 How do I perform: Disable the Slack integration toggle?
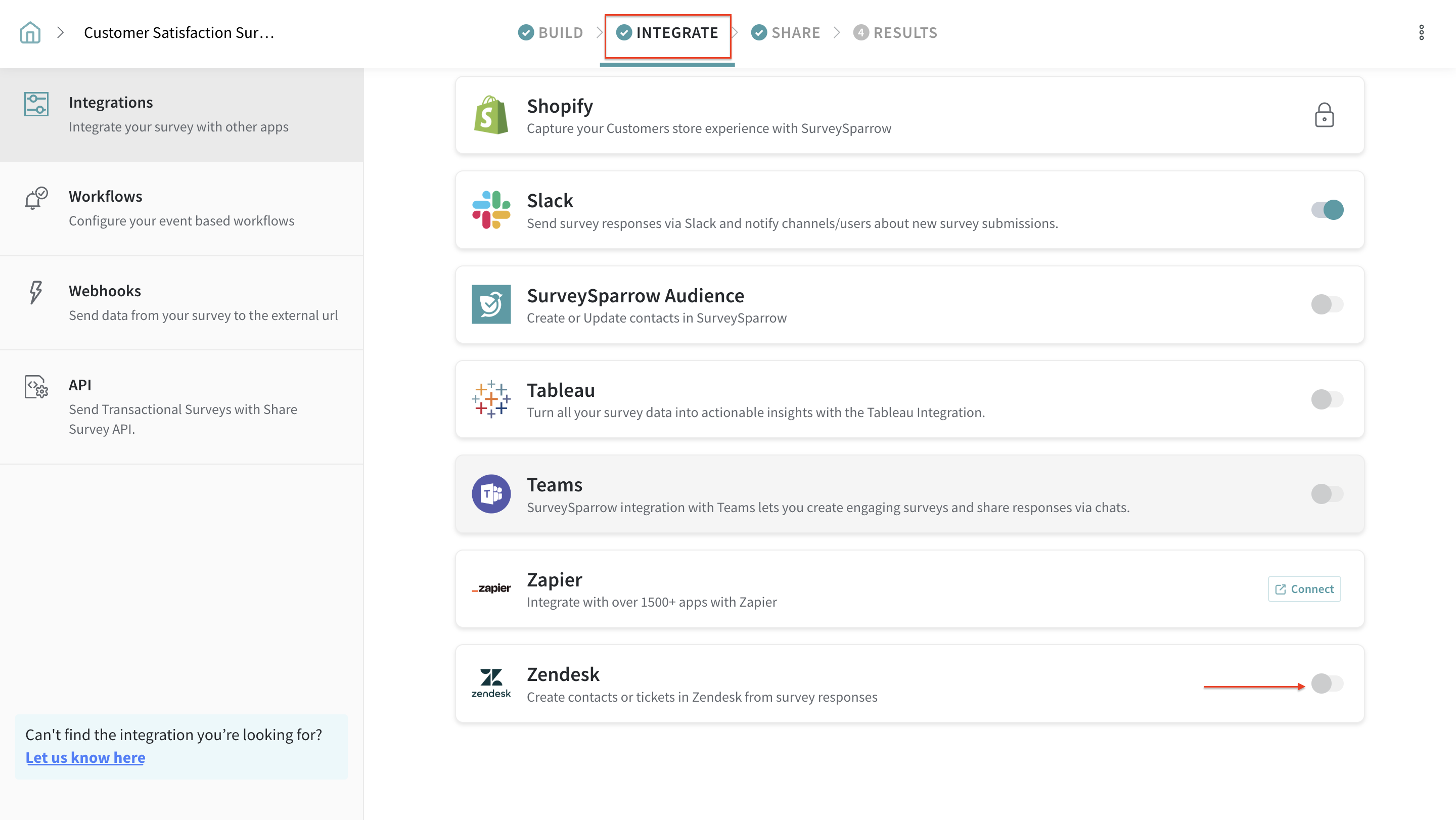point(1327,210)
